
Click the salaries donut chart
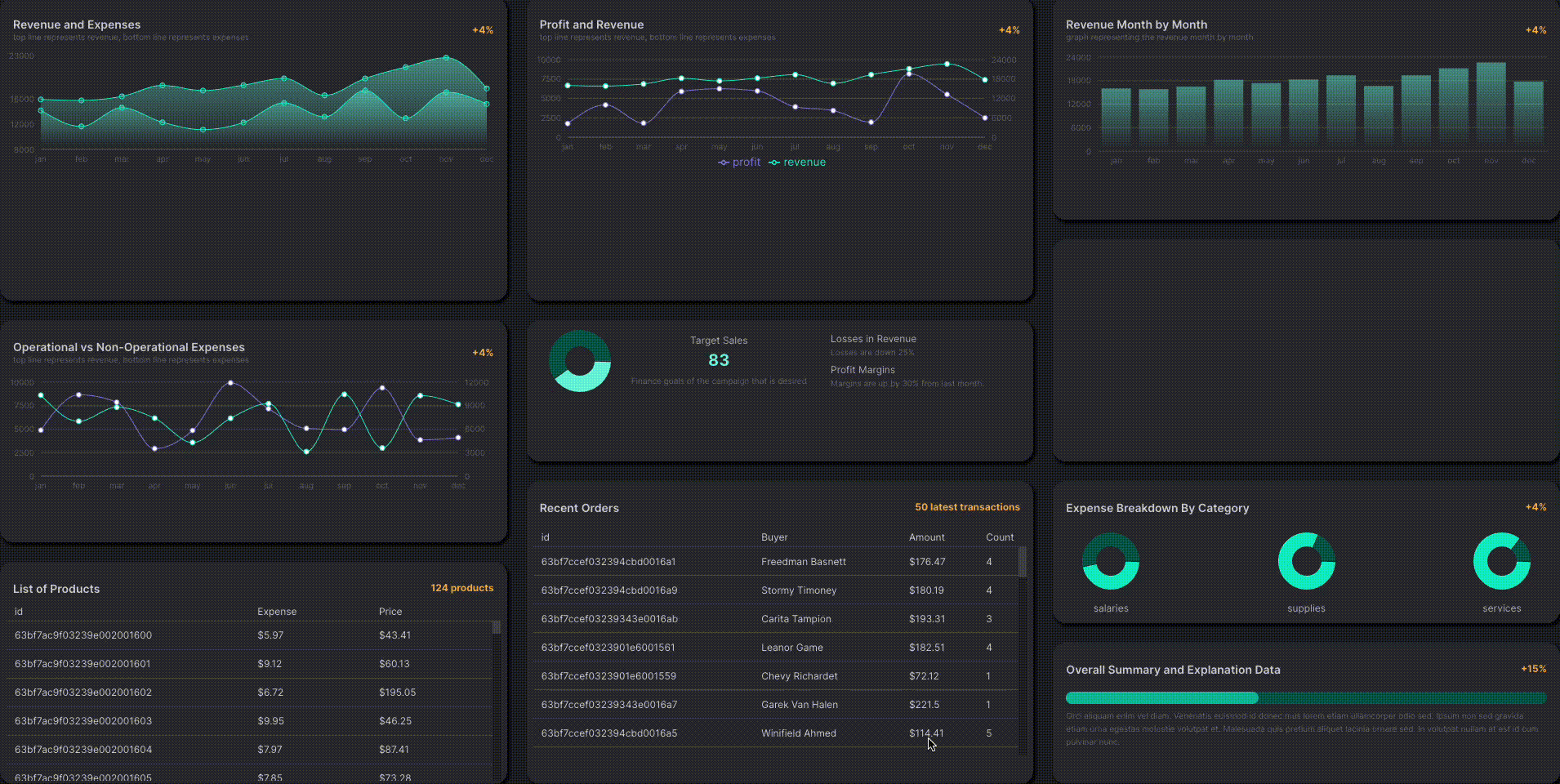[x=1110, y=561]
